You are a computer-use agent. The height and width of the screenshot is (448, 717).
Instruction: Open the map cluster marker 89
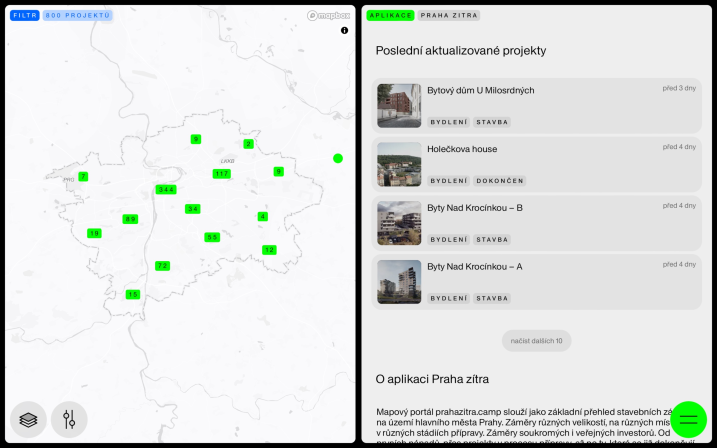click(130, 219)
